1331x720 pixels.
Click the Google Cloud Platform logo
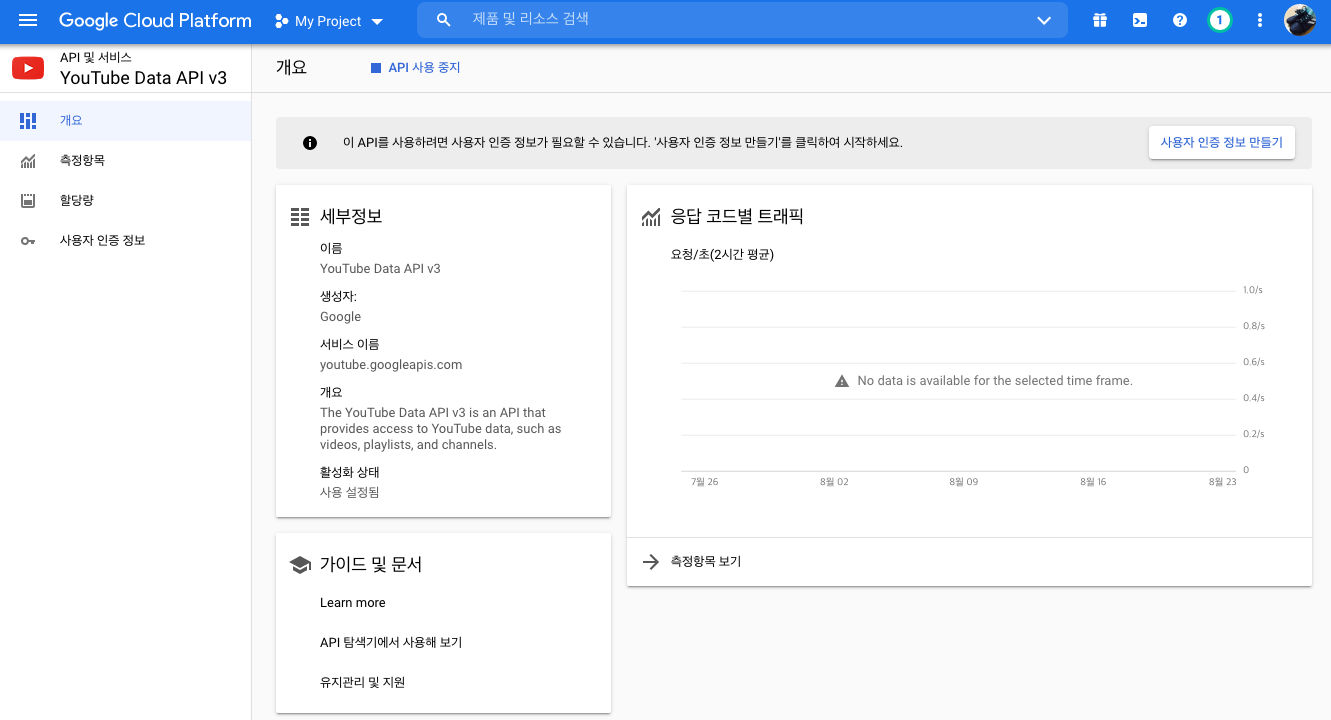155,20
